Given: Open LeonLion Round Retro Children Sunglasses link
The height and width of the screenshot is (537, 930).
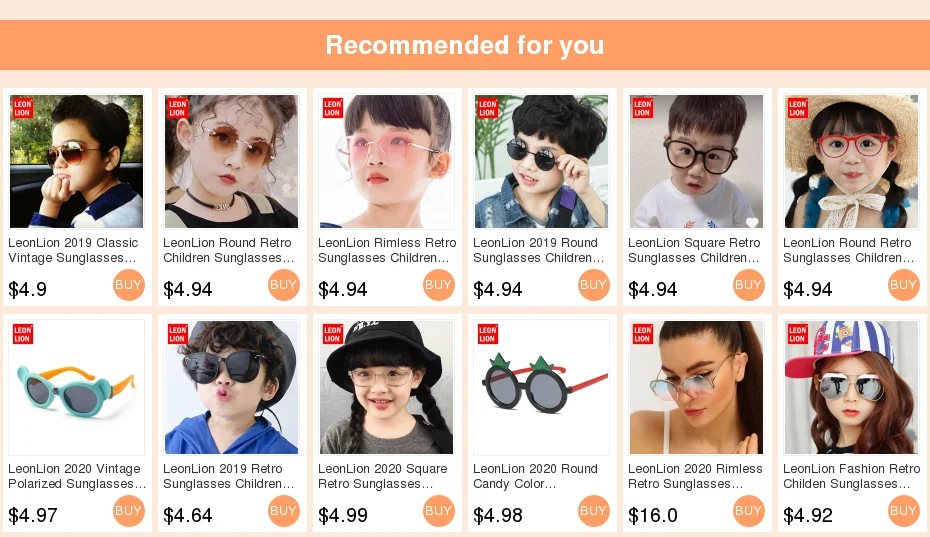Looking at the screenshot, I should click(x=229, y=250).
